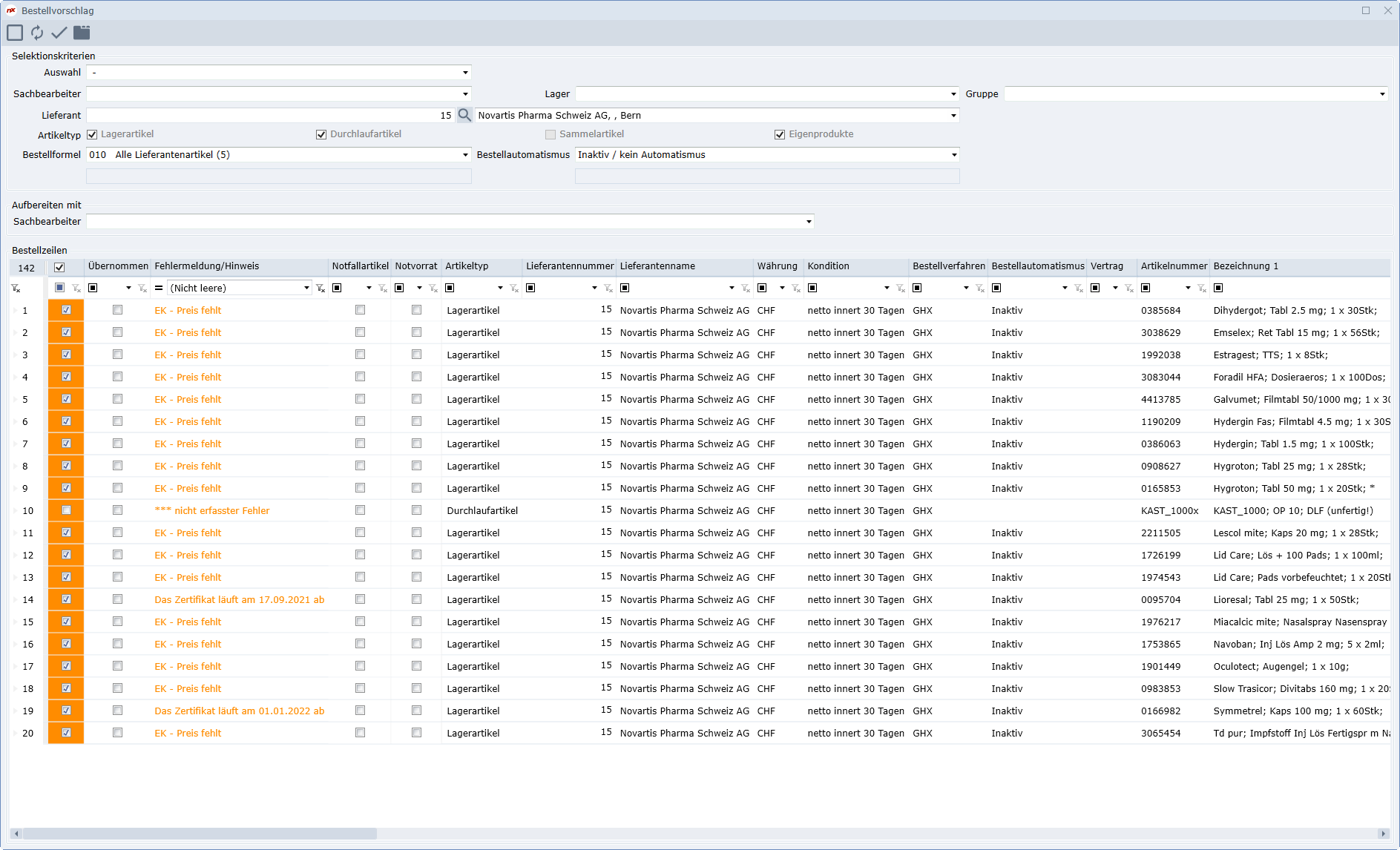
Task: Open the Bestellformel dropdown
Action: pos(465,155)
